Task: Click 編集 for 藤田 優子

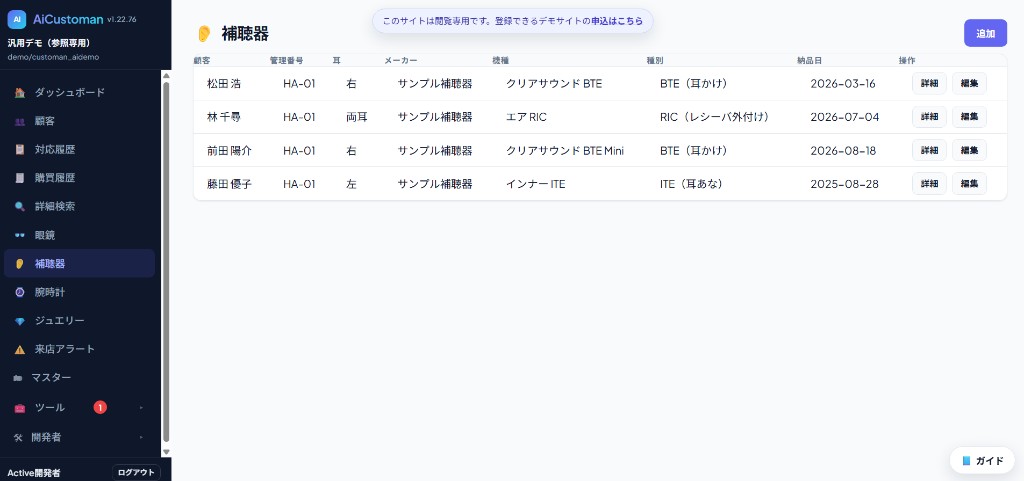Action: (x=969, y=183)
